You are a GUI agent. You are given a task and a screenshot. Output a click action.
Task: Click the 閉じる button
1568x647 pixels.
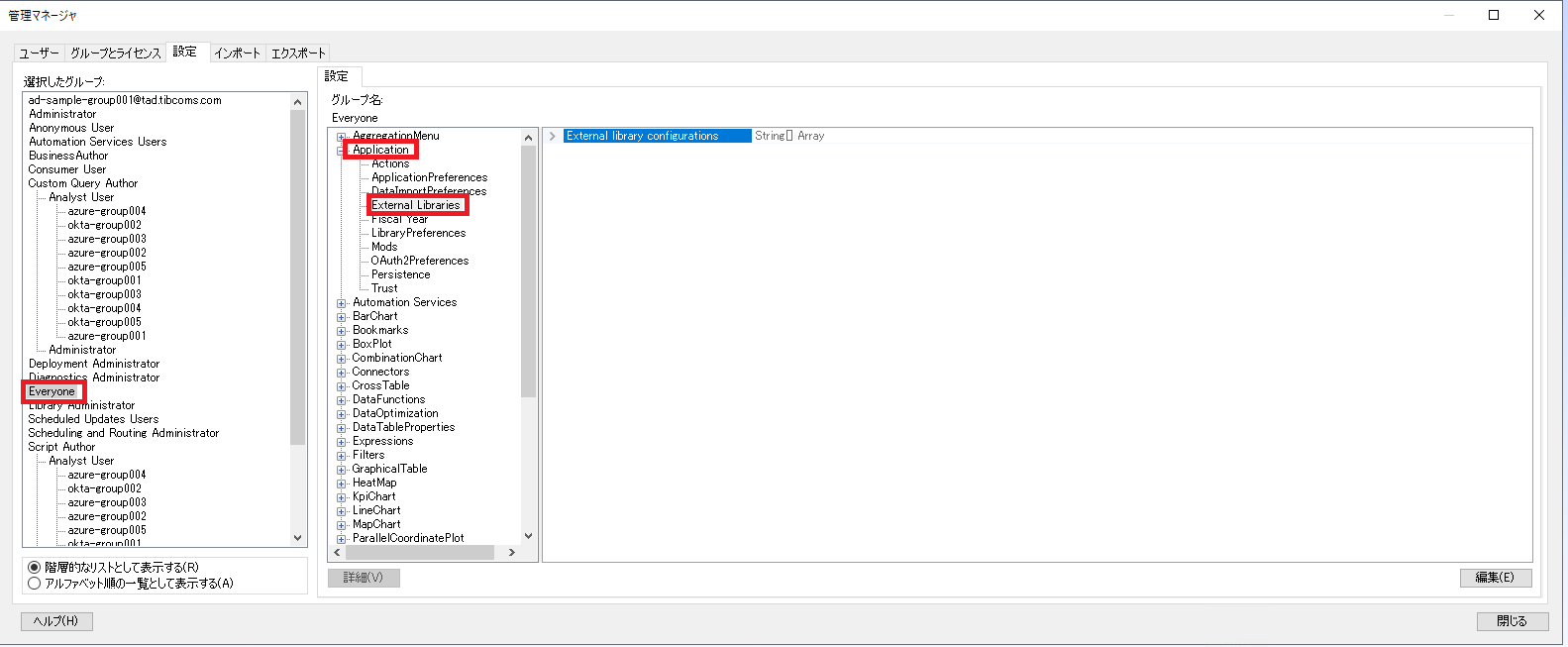pyautogui.click(x=1512, y=621)
